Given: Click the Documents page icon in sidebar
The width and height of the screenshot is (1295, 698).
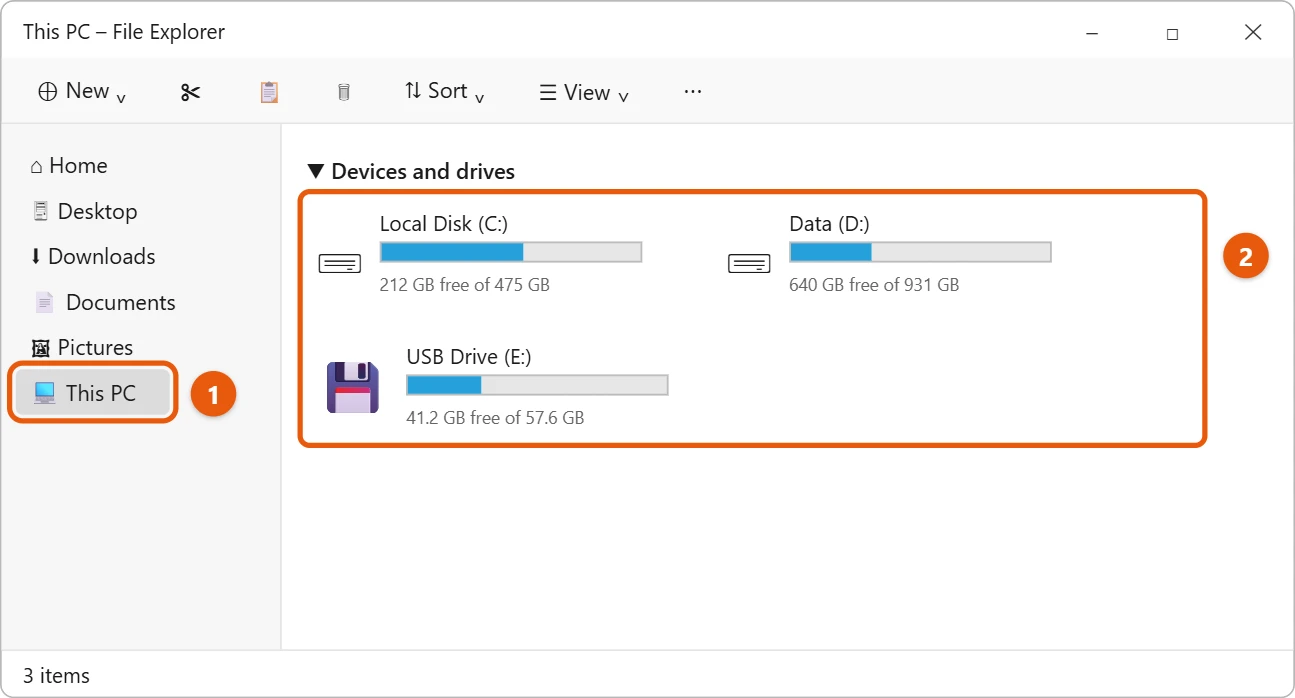Looking at the screenshot, I should click(x=44, y=302).
